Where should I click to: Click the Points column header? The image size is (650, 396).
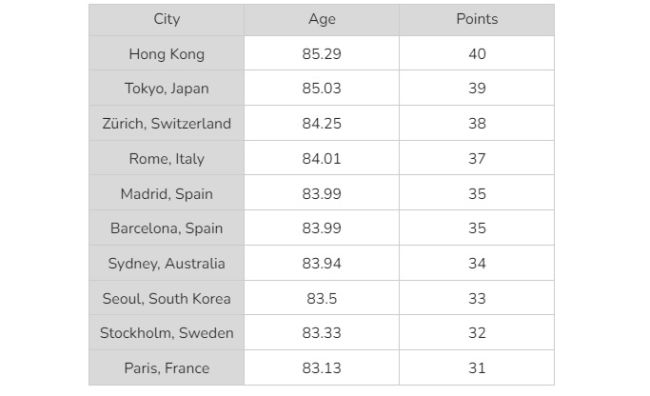click(477, 19)
